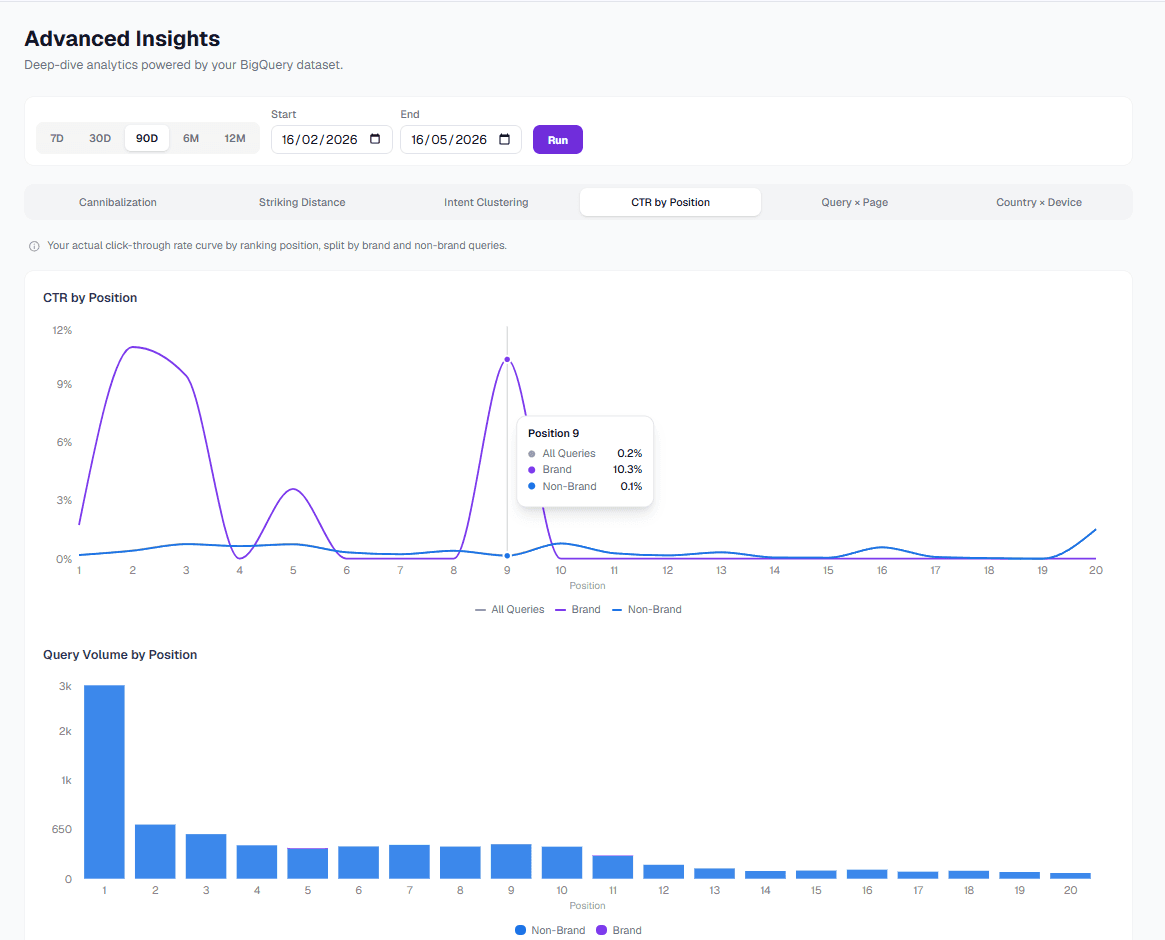Image resolution: width=1165 pixels, height=940 pixels.
Task: Toggle the All Queries legend series
Action: (510, 609)
